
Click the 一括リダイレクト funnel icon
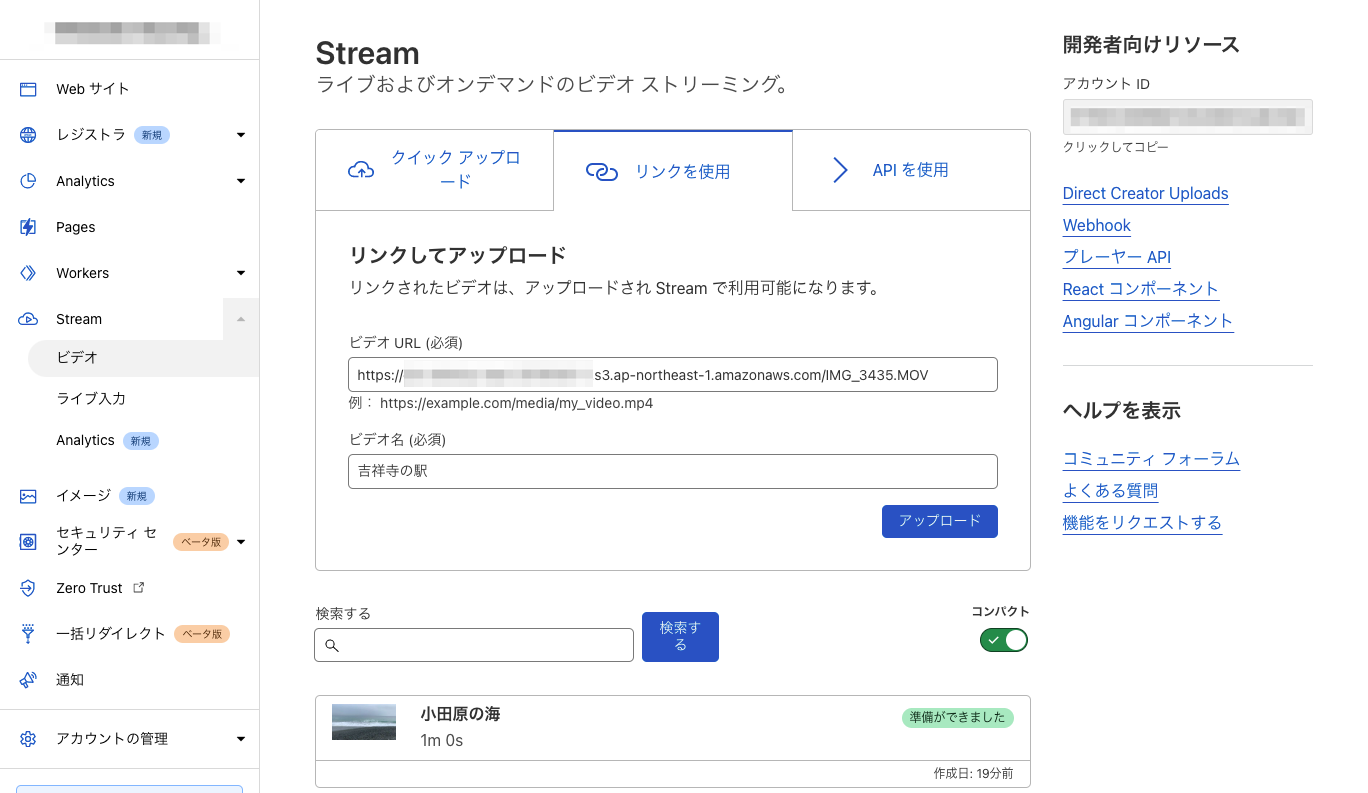(x=28, y=633)
